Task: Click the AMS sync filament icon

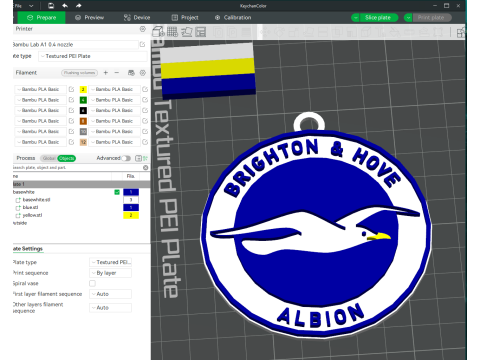Action: coord(131,72)
